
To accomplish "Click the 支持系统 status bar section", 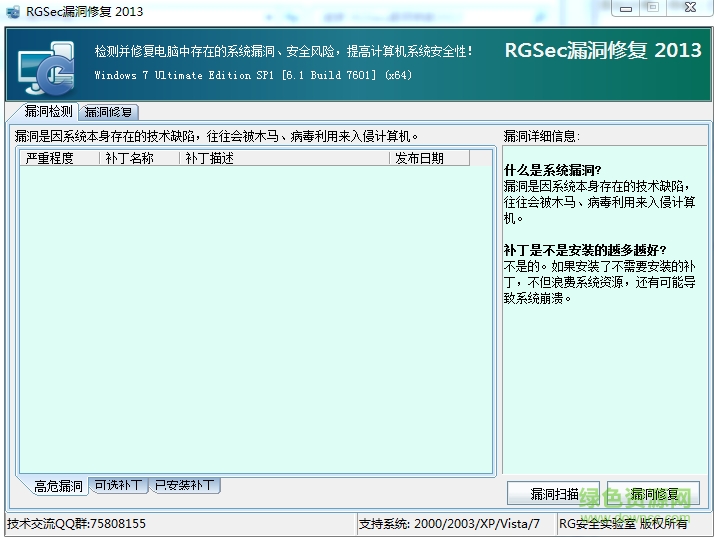I will click(452, 524).
